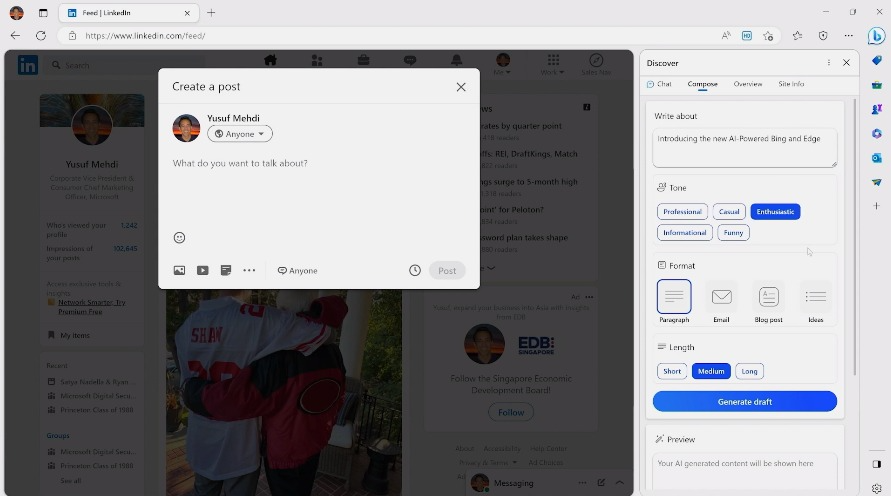The image size is (891, 496).
Task: Open the Anyone comment control dropdown
Action: click(298, 270)
